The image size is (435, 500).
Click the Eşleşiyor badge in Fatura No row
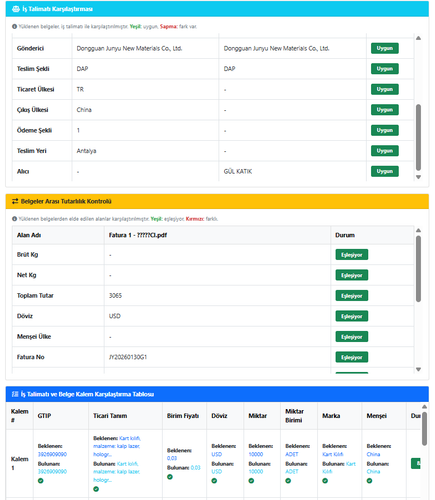[x=352, y=357]
